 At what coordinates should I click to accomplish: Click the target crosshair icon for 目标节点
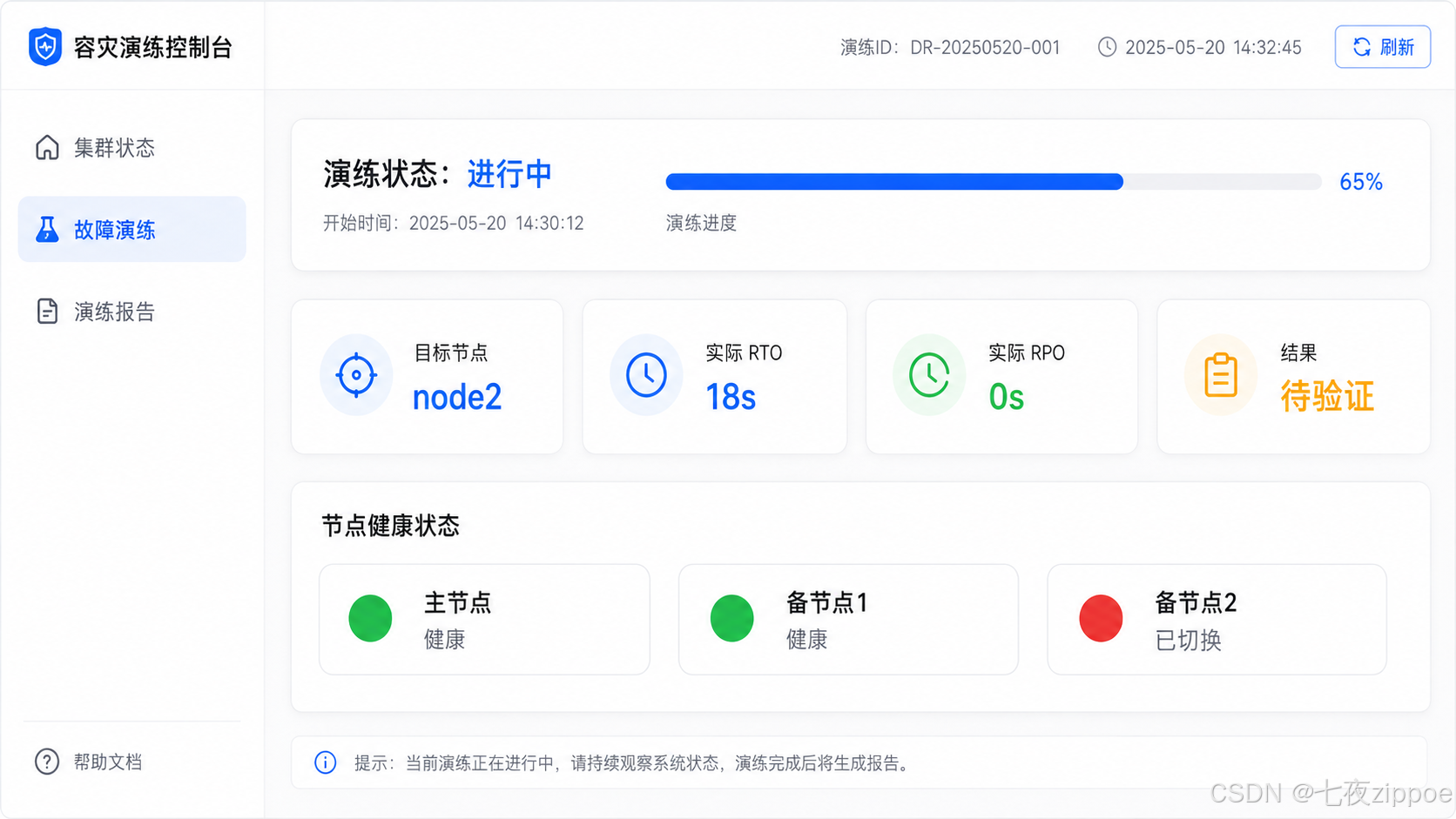pos(356,375)
